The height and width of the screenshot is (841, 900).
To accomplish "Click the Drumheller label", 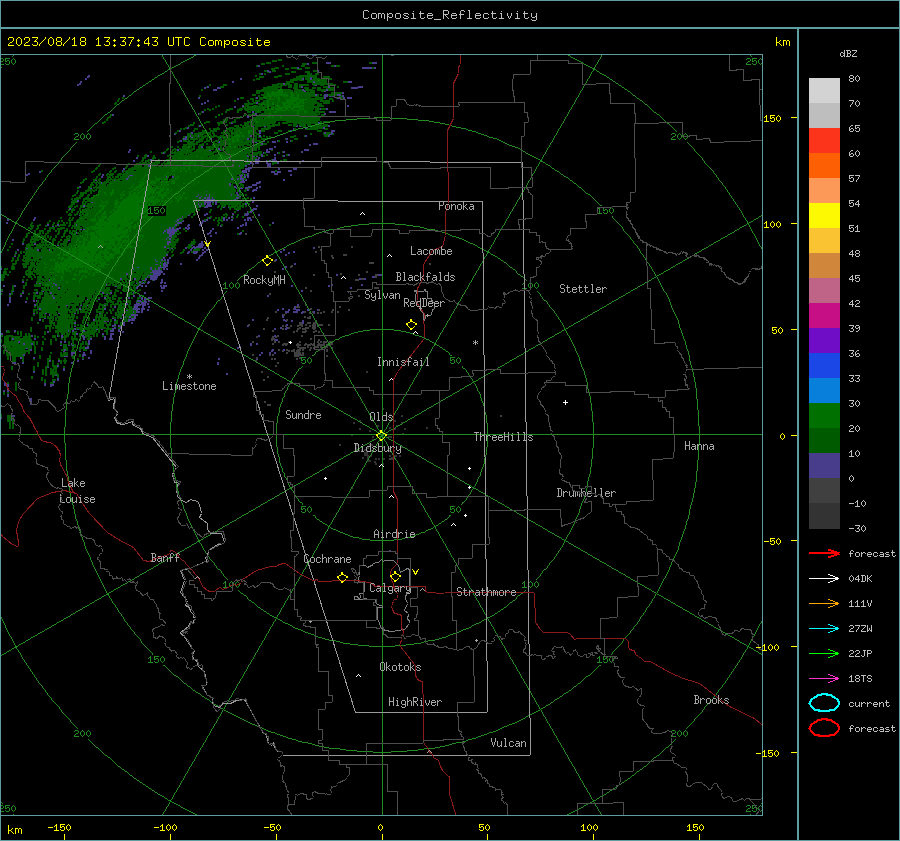I will pos(586,493).
